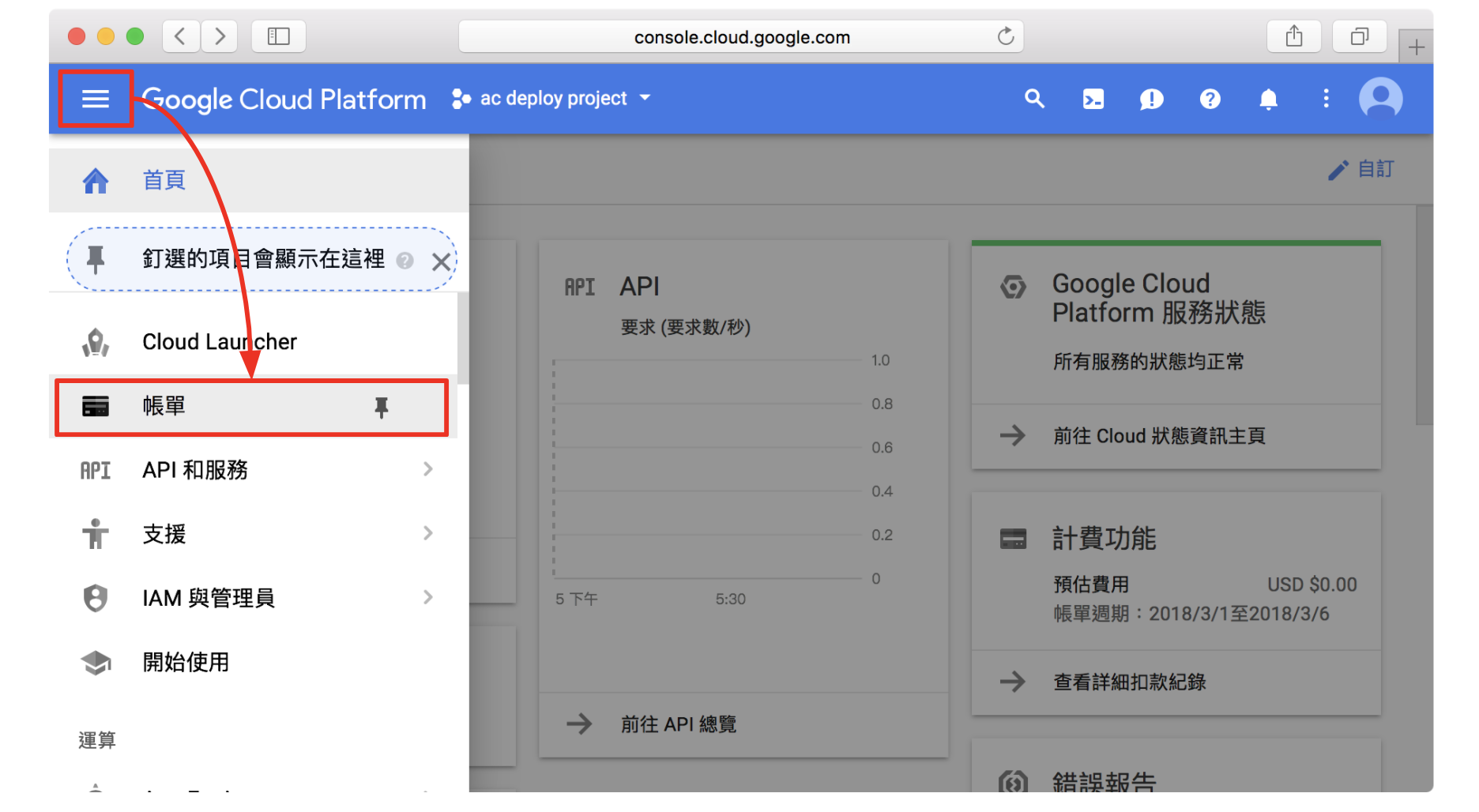This screenshot has width=1479, height=812.
Task: Open the three-dot more options menu
Action: 1326,99
